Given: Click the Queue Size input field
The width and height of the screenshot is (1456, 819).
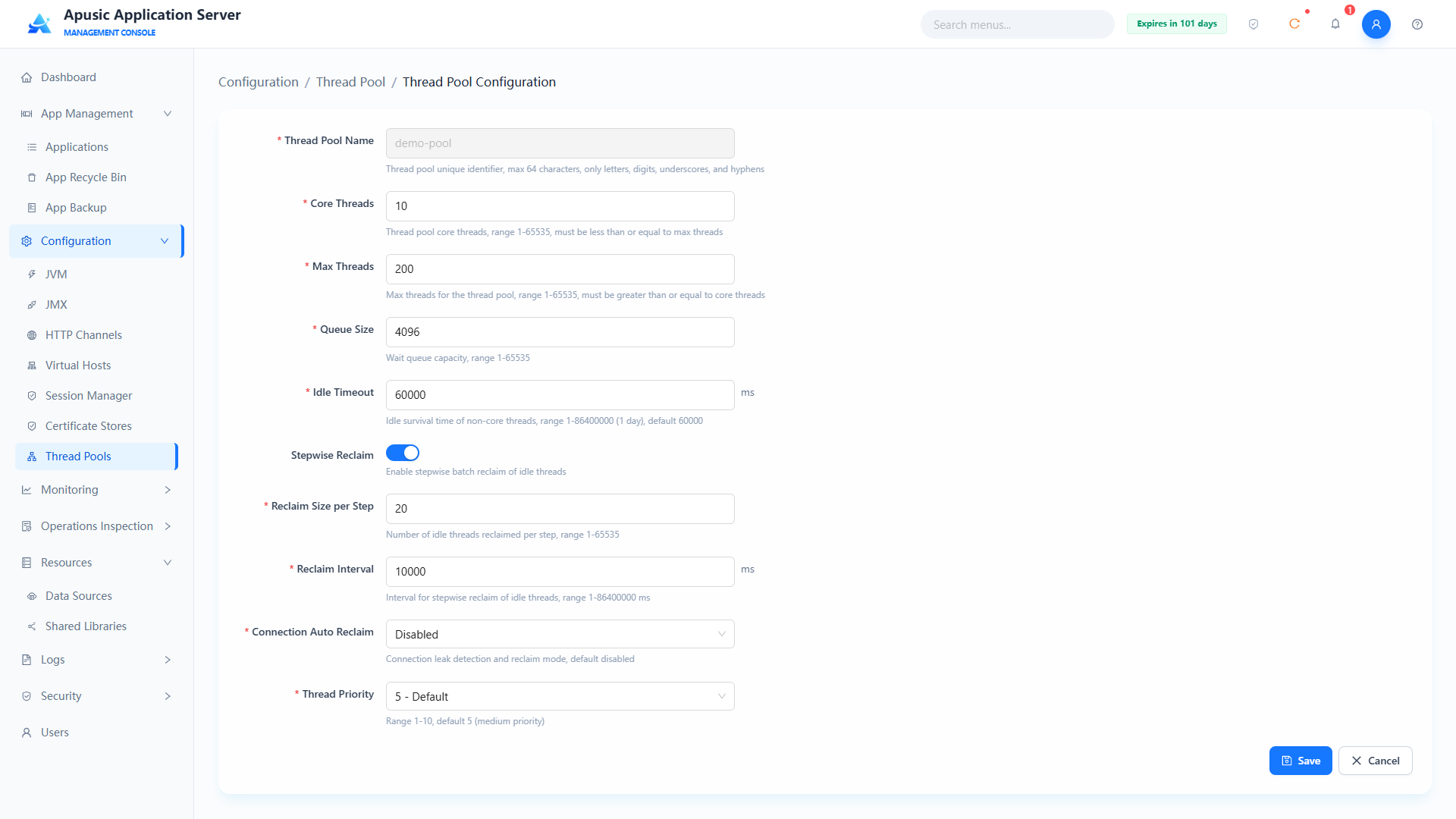Looking at the screenshot, I should (560, 332).
